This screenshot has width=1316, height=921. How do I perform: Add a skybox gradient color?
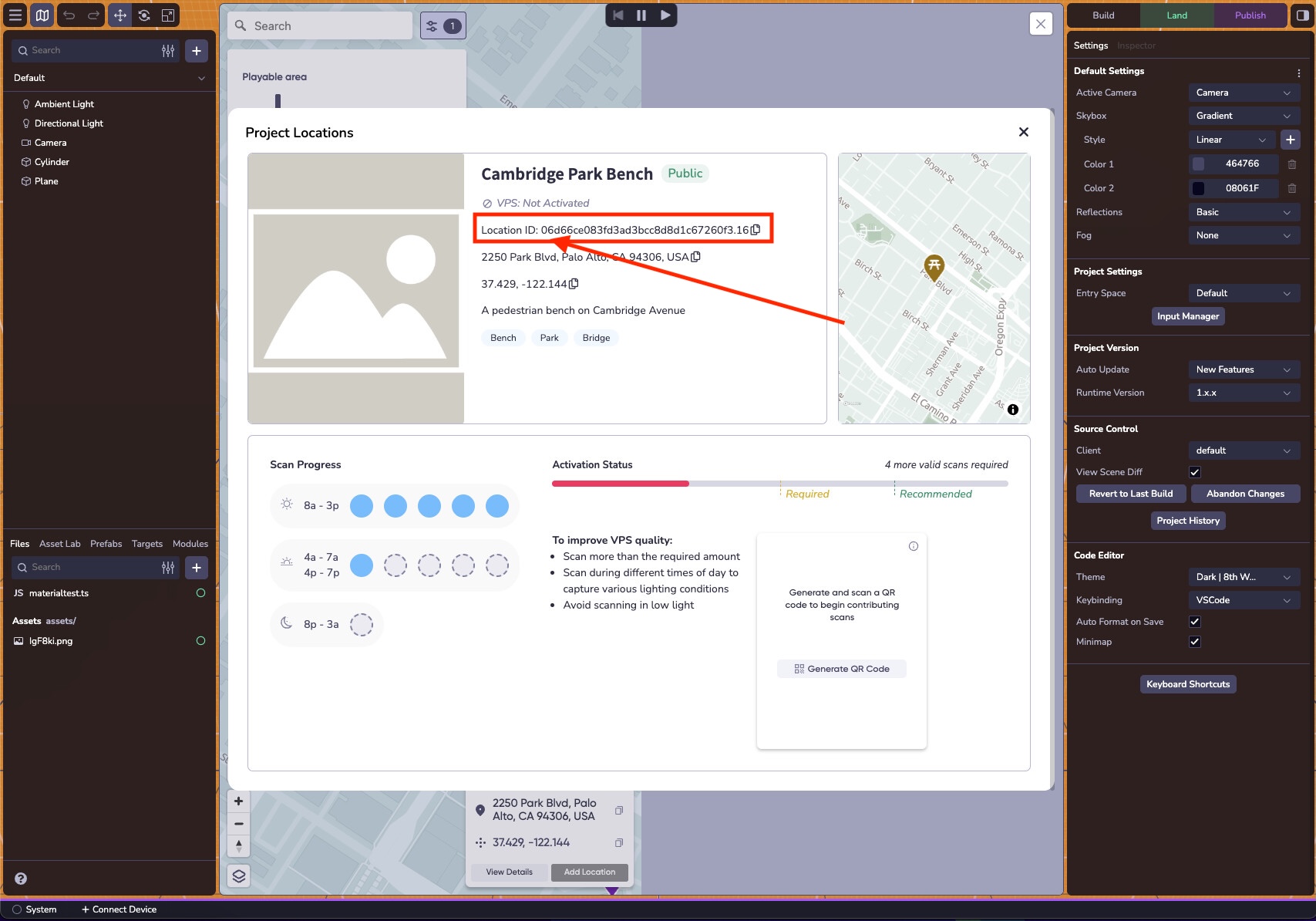point(1291,140)
